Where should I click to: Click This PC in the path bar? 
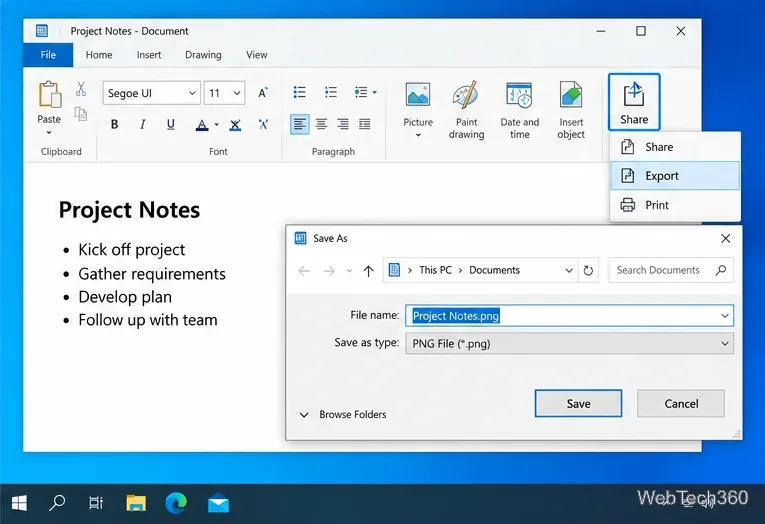435,270
